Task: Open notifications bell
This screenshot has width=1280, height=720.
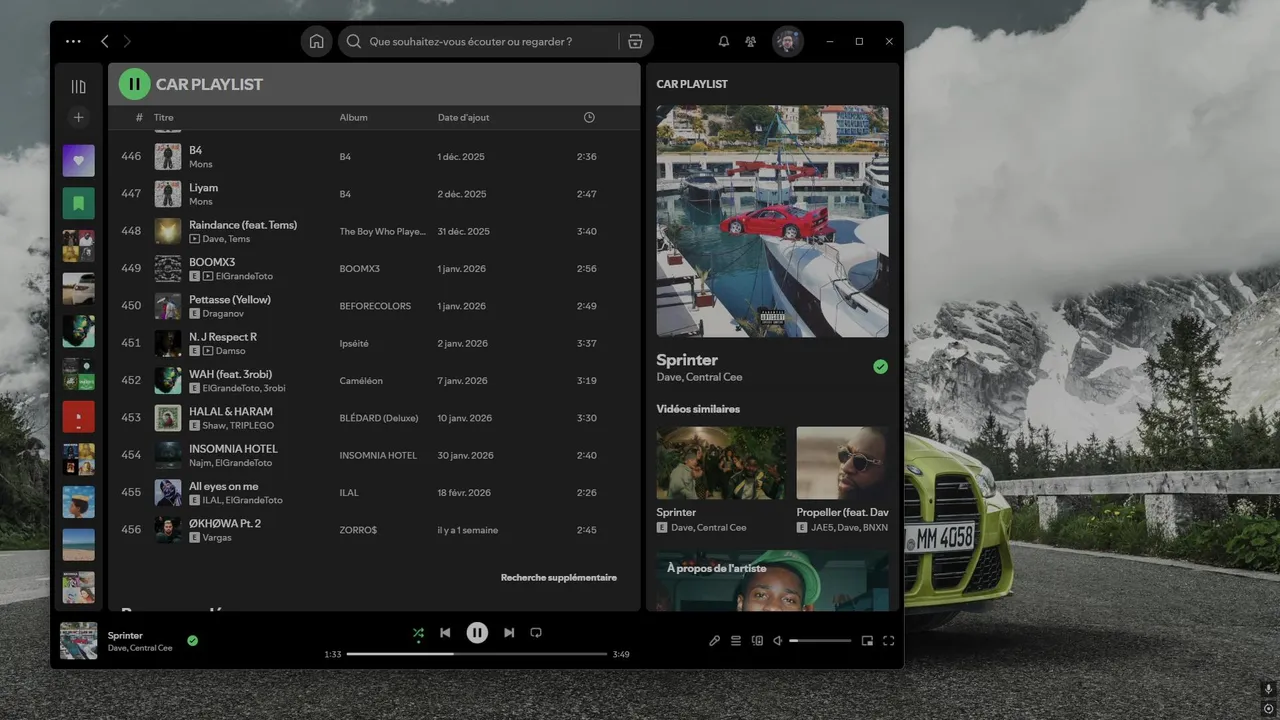Action: pos(724,42)
